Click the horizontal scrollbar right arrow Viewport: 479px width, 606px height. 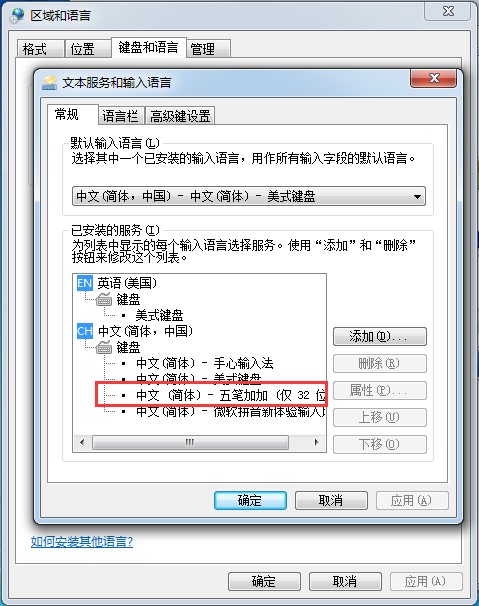(x=317, y=442)
